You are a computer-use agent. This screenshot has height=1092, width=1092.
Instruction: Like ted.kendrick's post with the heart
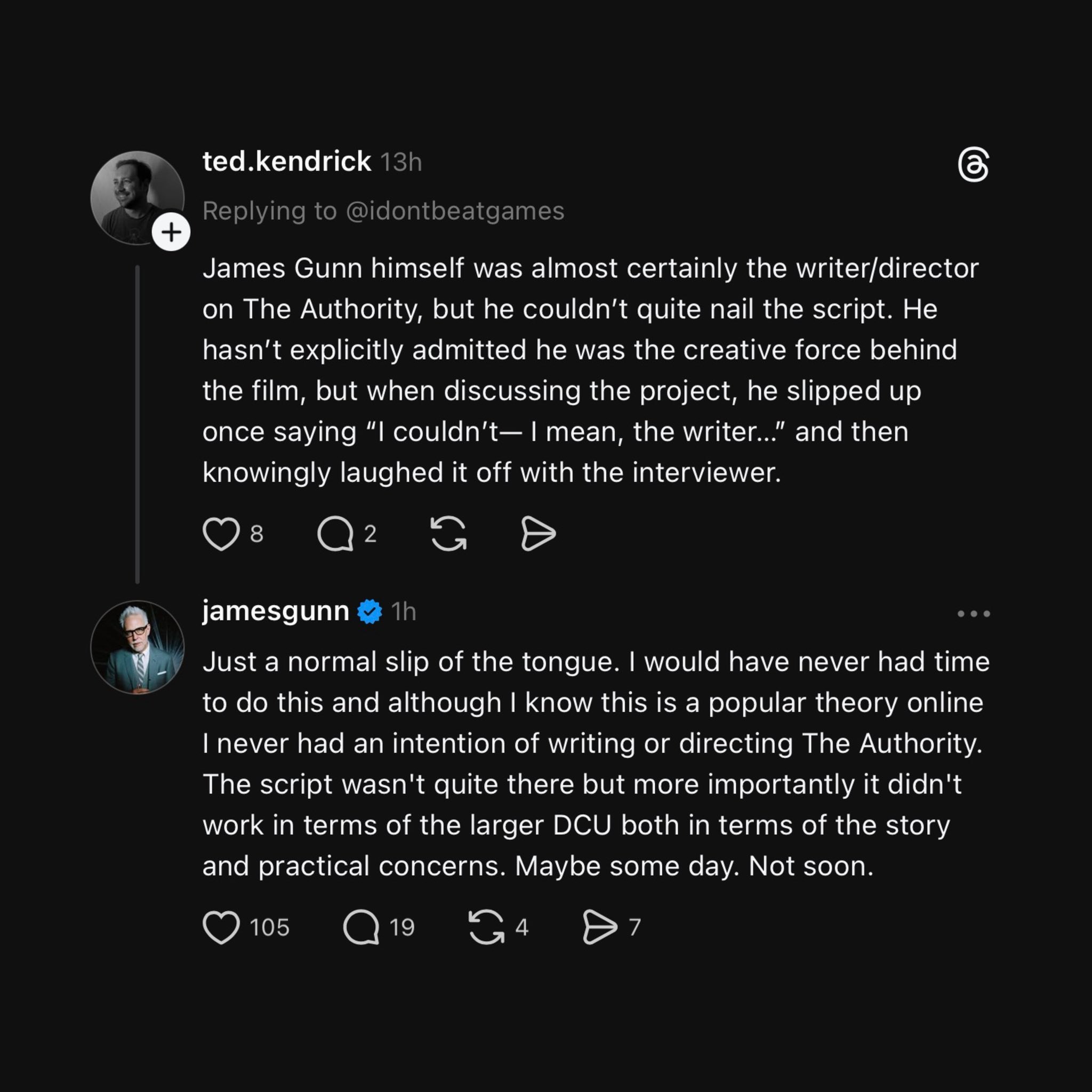(x=221, y=534)
